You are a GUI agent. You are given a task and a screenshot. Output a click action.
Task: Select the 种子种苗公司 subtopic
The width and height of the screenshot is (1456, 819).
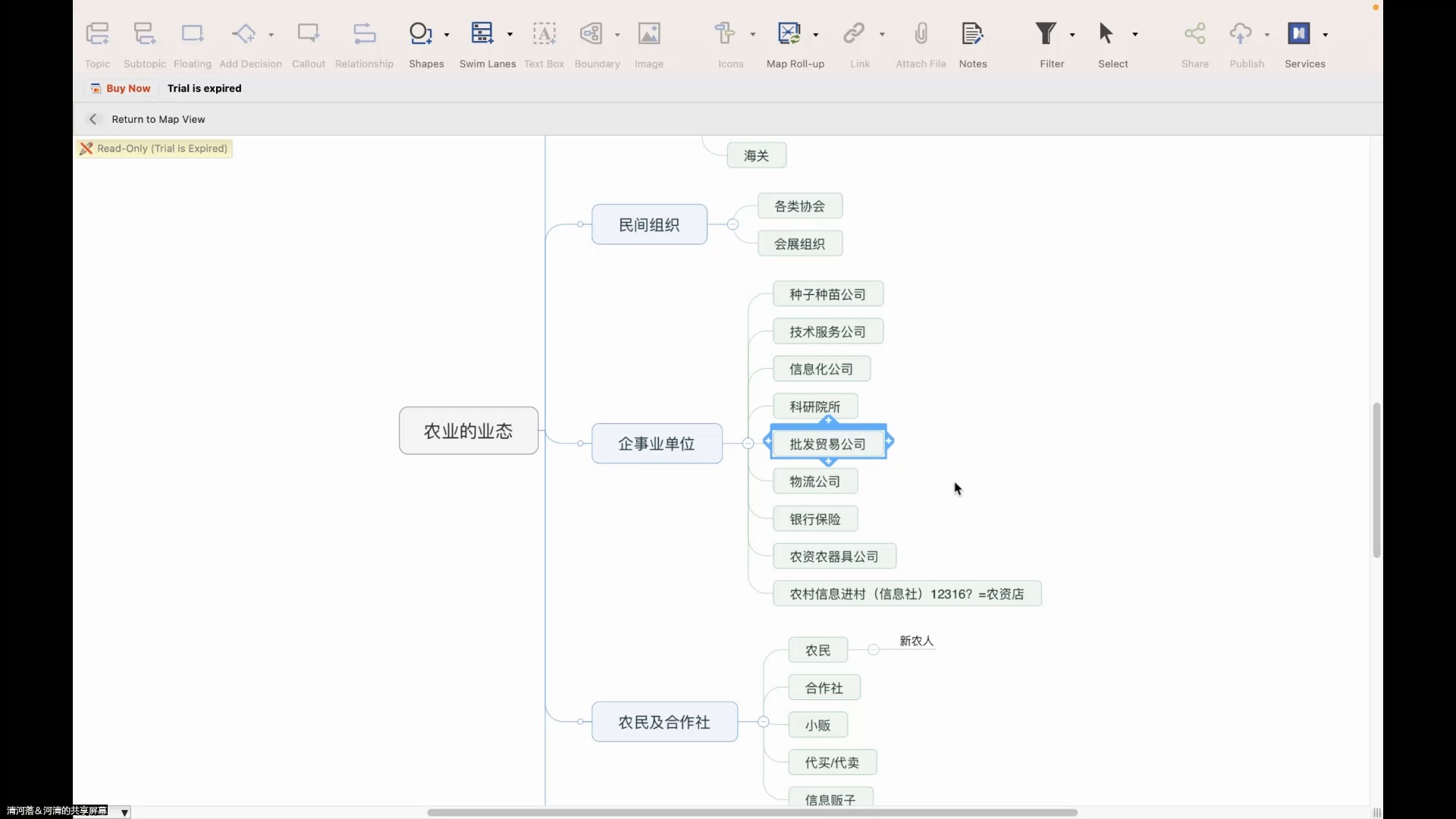pyautogui.click(x=828, y=294)
